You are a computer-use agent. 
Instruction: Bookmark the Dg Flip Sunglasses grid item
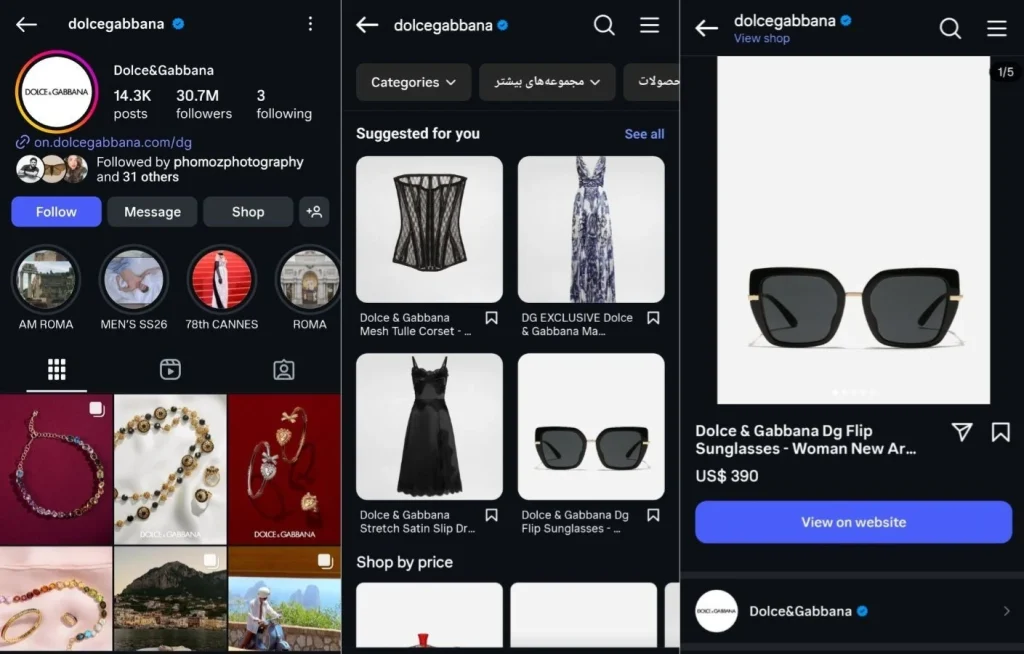pos(653,515)
